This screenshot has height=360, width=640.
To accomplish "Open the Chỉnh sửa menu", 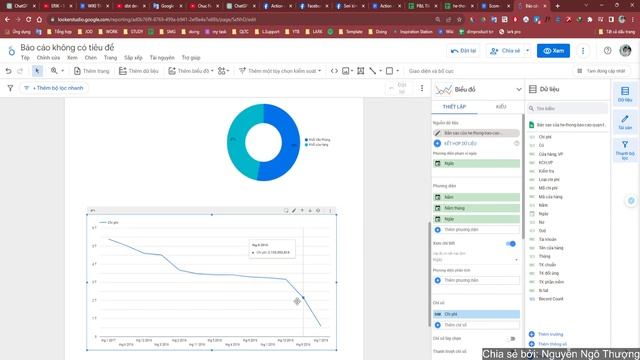I will 48,58.
